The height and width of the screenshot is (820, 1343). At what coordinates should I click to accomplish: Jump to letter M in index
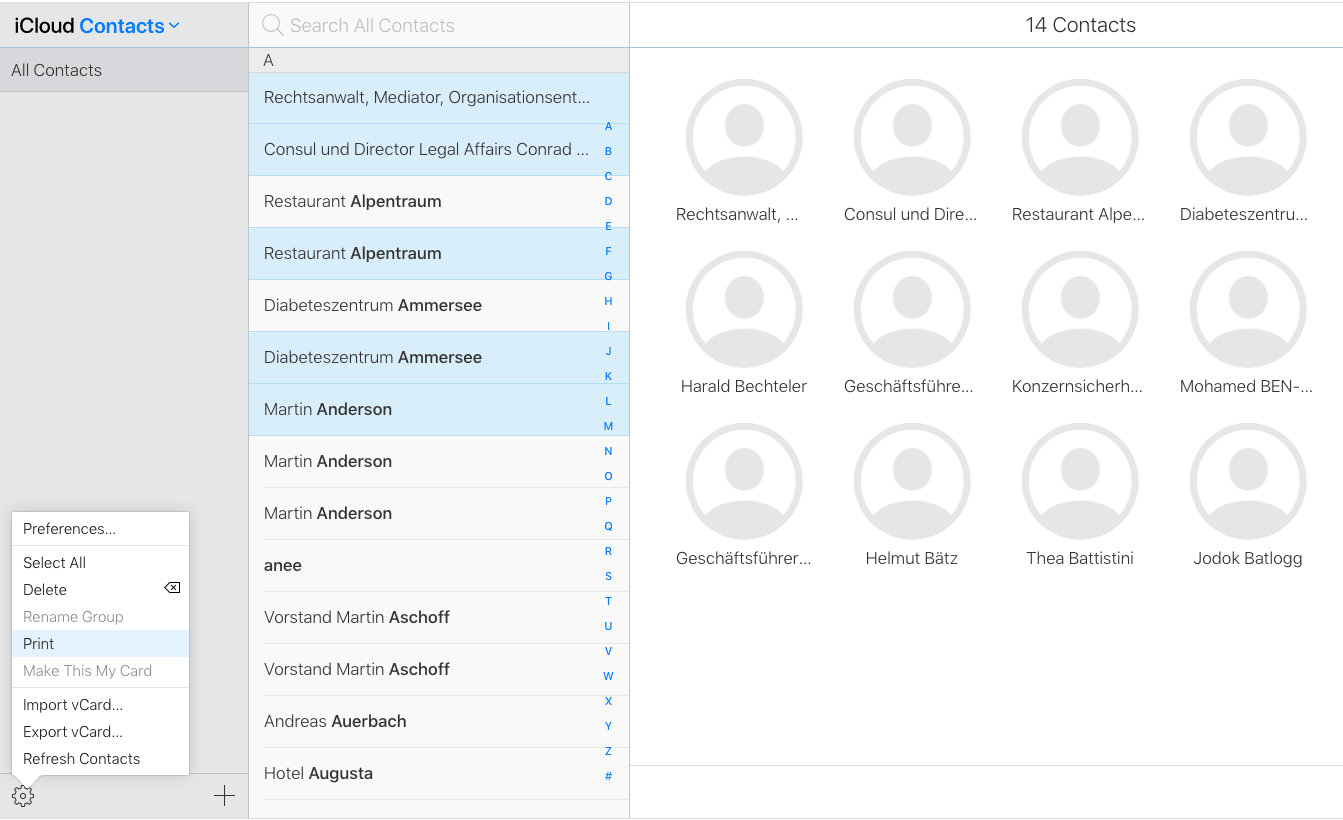click(608, 426)
